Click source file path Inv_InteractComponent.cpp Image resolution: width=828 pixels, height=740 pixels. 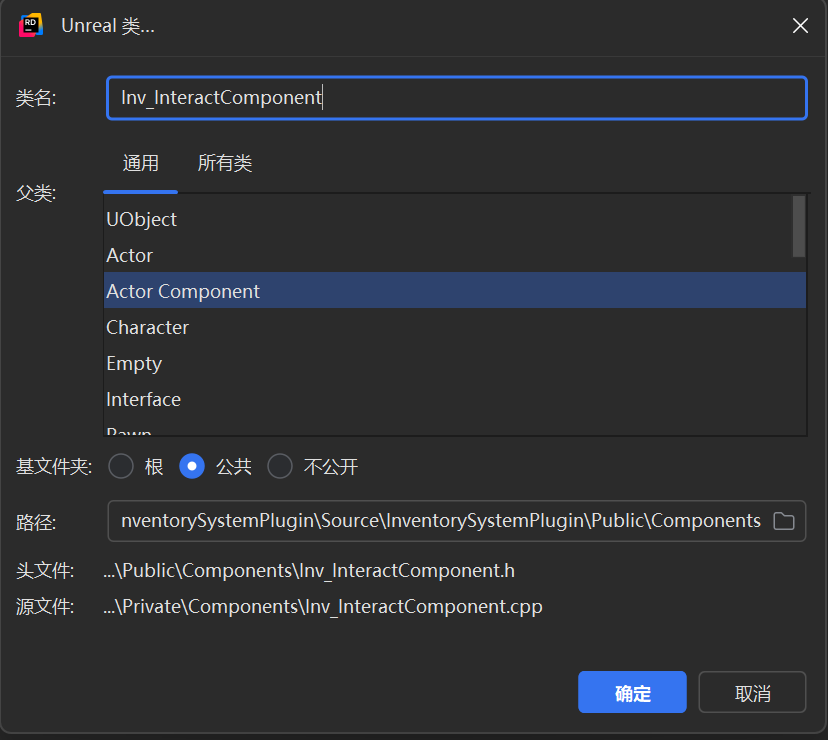click(x=323, y=606)
